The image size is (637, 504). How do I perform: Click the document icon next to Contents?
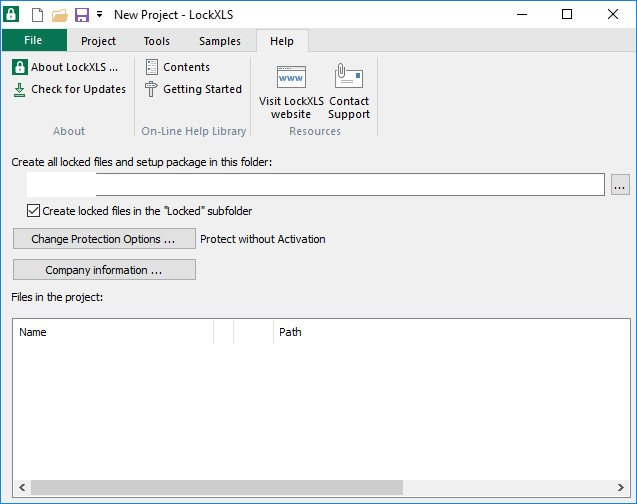pyautogui.click(x=152, y=67)
